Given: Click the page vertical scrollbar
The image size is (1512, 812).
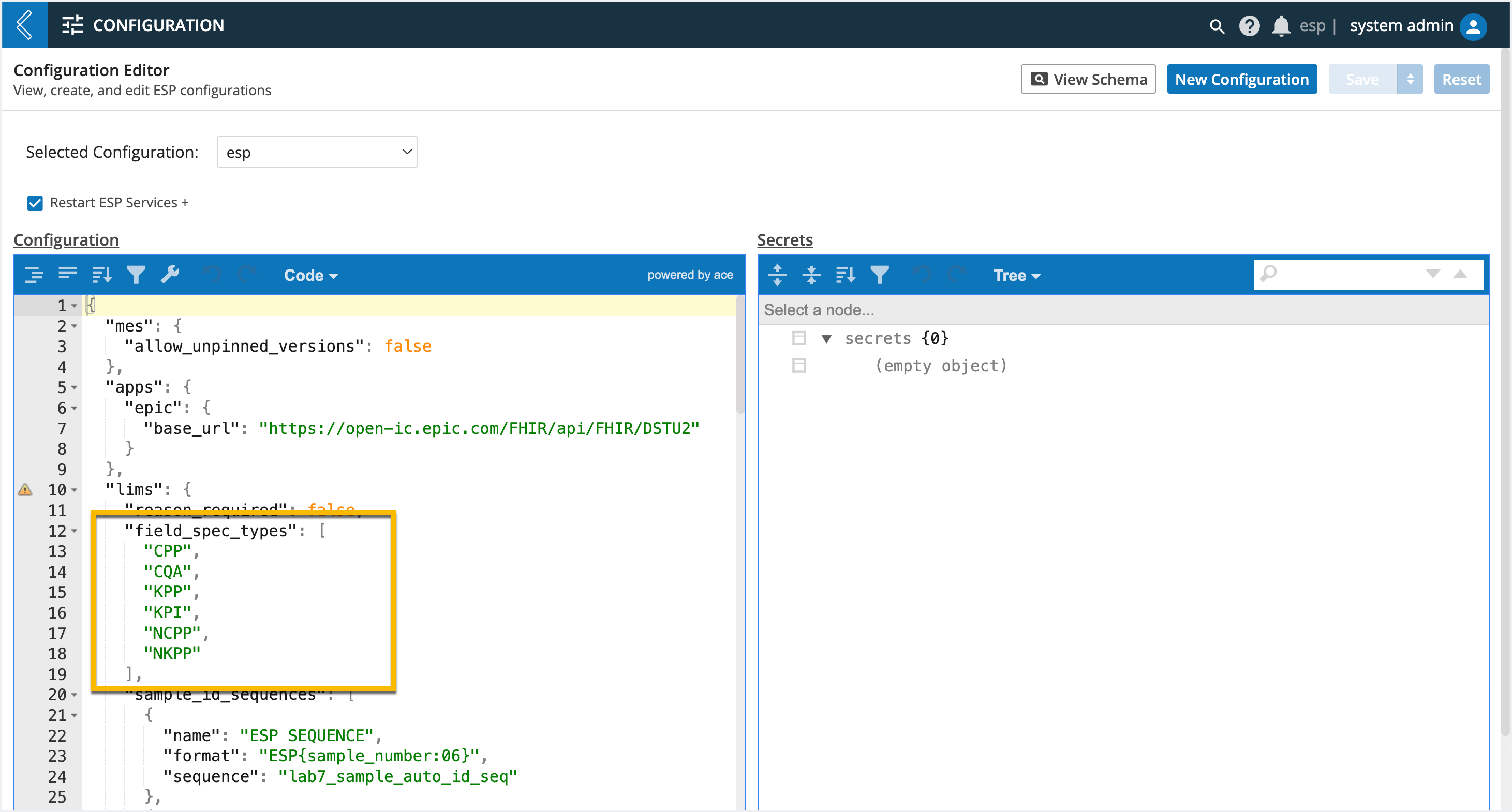Looking at the screenshot, I should coord(1507,393).
